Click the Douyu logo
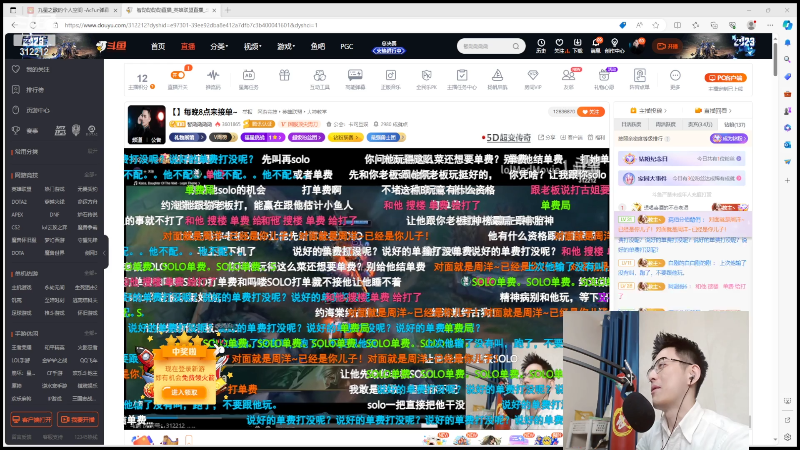 pos(111,46)
